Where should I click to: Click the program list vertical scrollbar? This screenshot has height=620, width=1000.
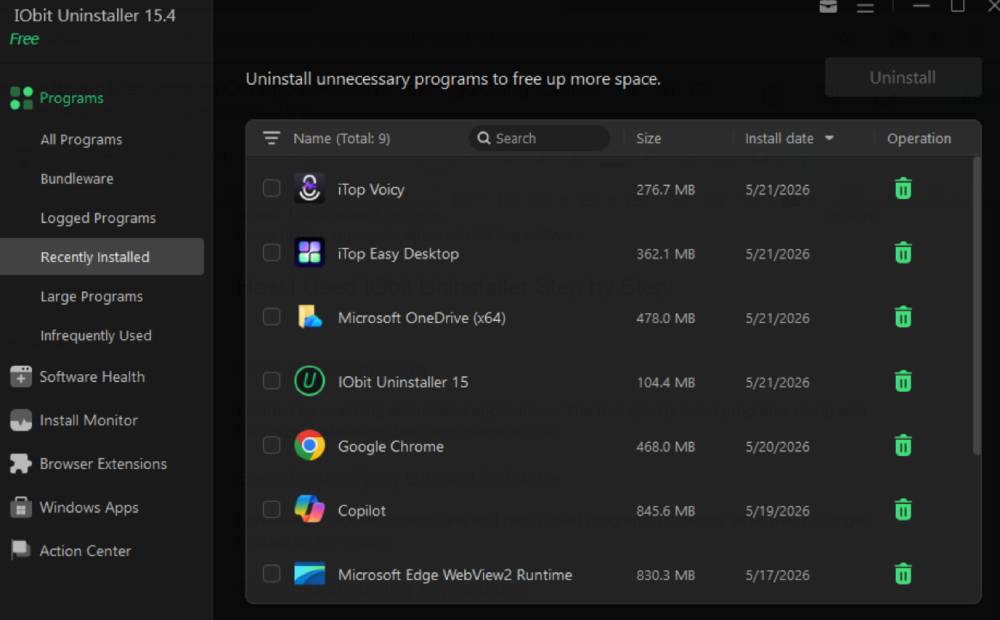(x=976, y=306)
